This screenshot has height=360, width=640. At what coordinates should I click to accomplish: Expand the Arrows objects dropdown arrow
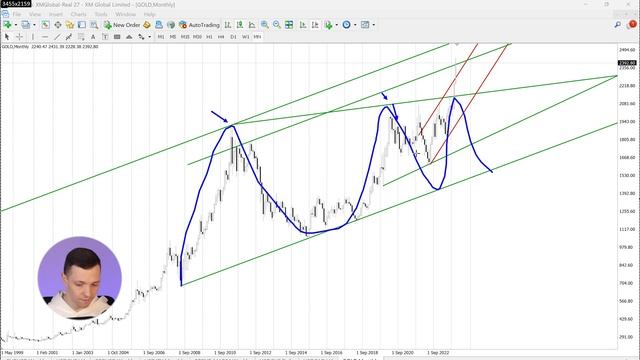(x=149, y=37)
